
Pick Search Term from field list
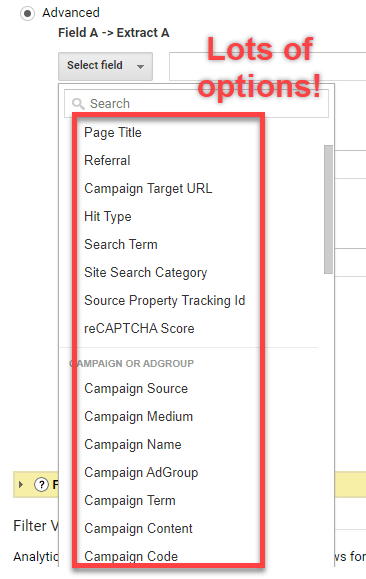click(x=121, y=244)
